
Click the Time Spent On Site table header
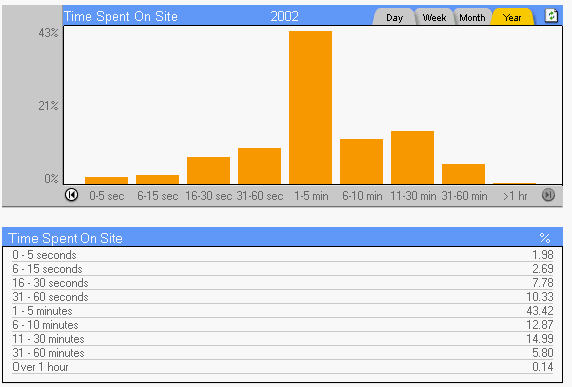pos(65,238)
